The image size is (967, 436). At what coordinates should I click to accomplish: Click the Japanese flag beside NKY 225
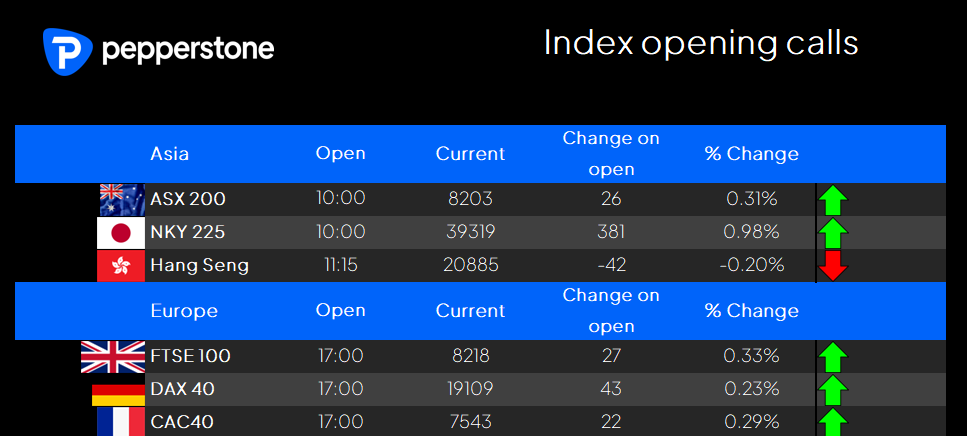coord(121,232)
